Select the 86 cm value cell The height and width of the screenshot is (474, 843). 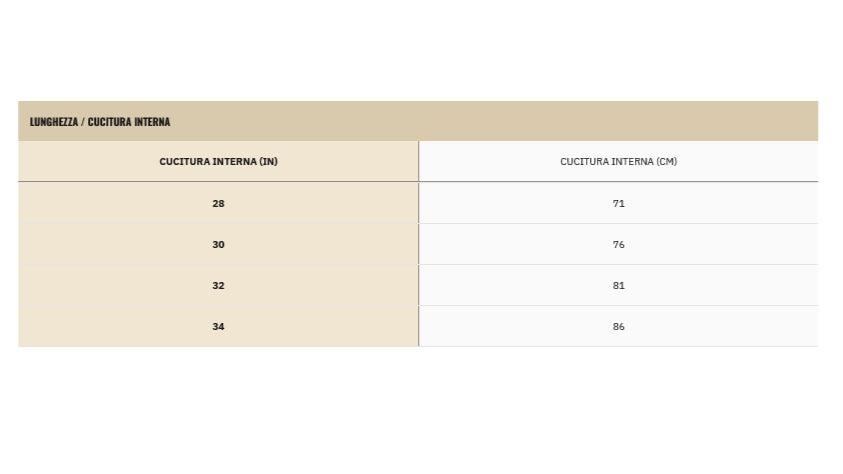pyautogui.click(x=618, y=326)
